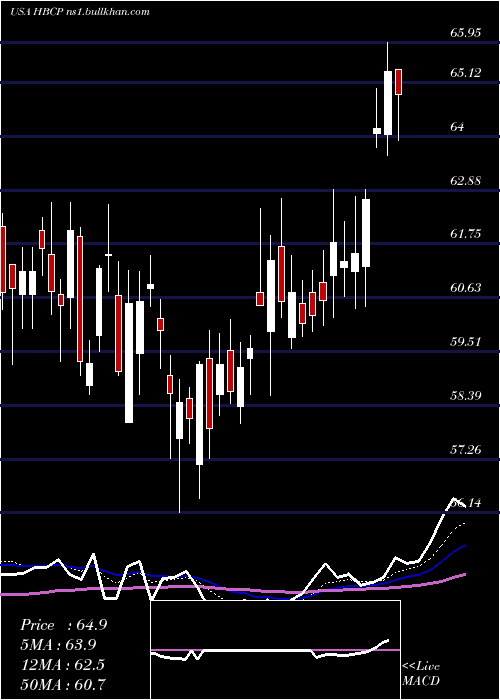Click the 60.63 price level label
Viewport: 500px width, 700px height.
click(466, 288)
